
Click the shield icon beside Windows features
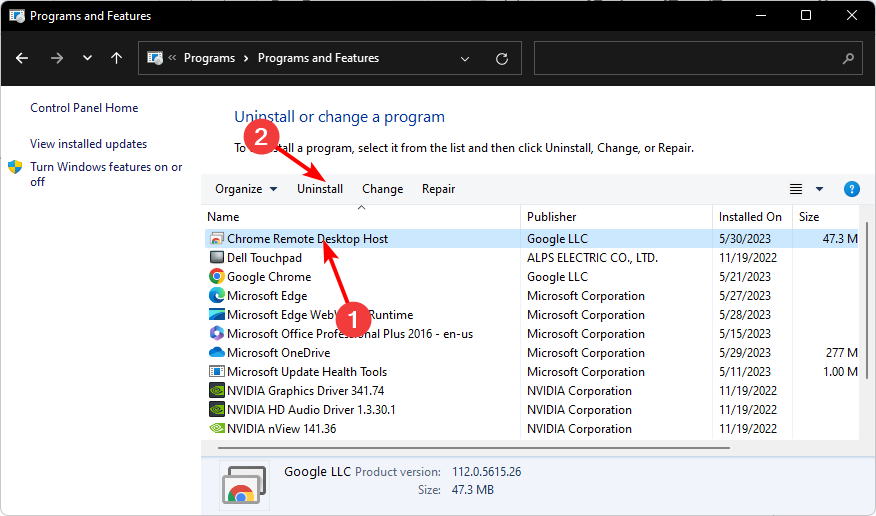coord(15,167)
